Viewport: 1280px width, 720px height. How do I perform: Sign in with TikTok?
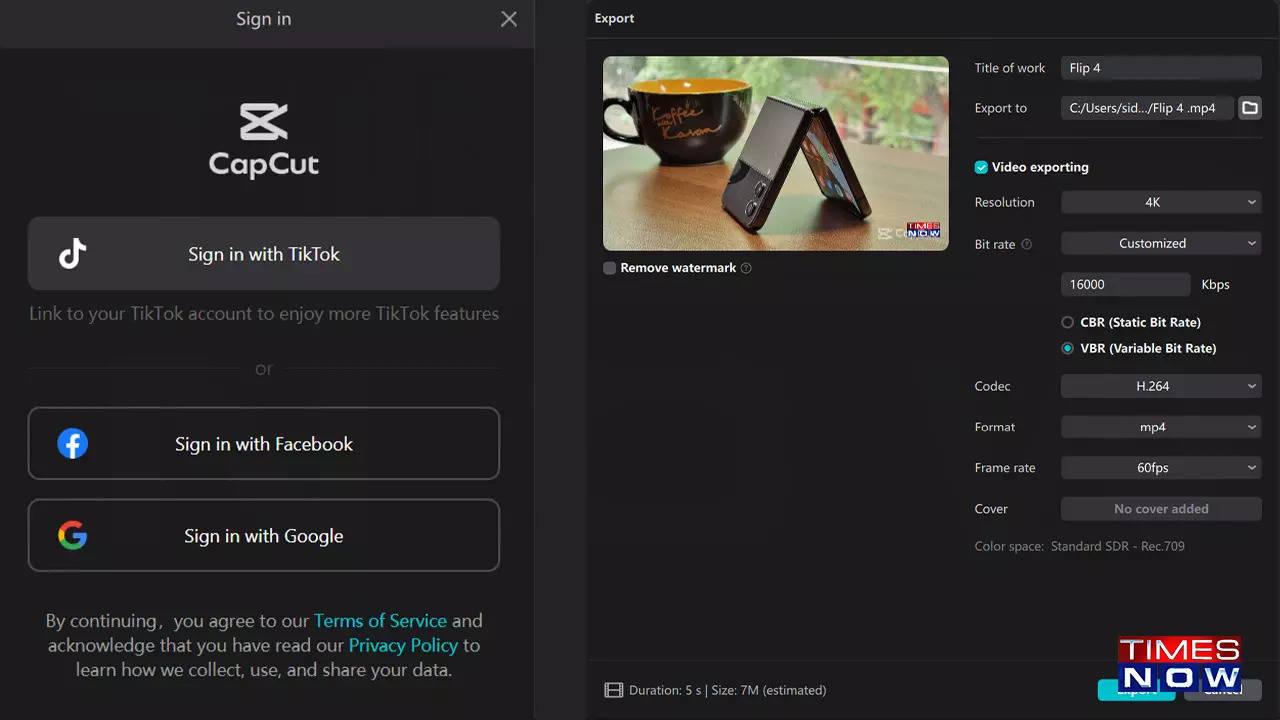coord(264,254)
